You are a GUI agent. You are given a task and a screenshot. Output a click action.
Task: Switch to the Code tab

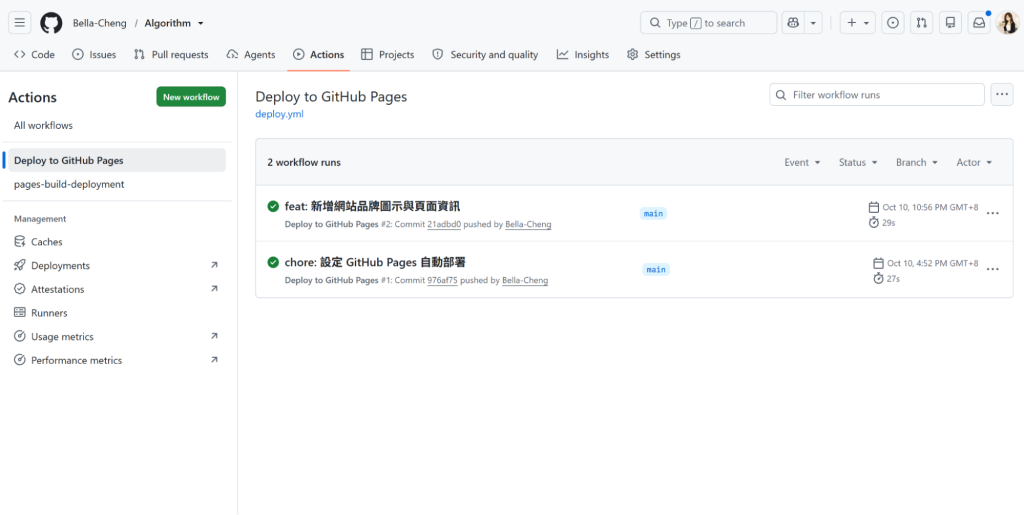(35, 55)
